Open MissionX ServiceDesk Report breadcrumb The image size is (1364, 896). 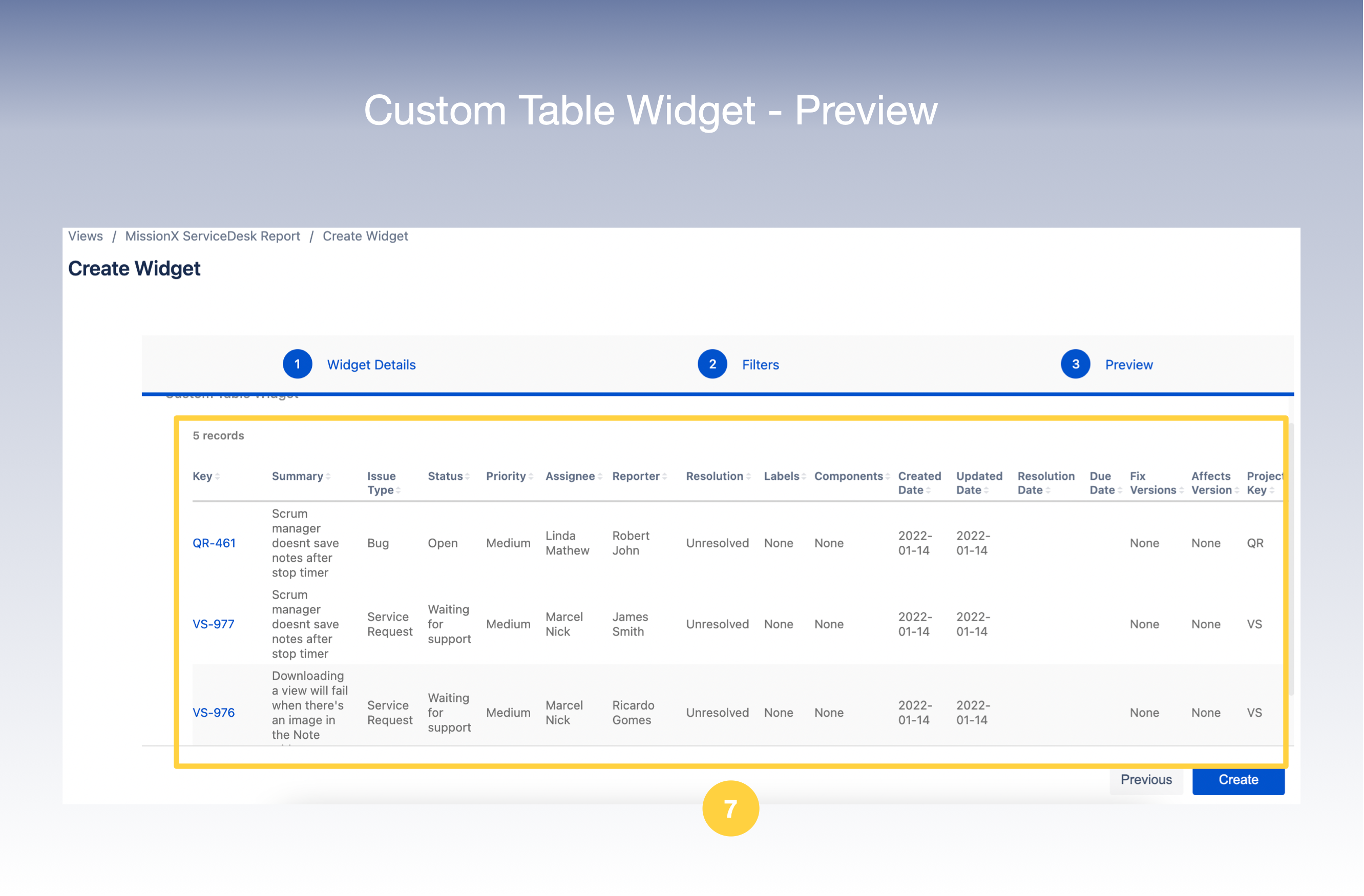213,236
